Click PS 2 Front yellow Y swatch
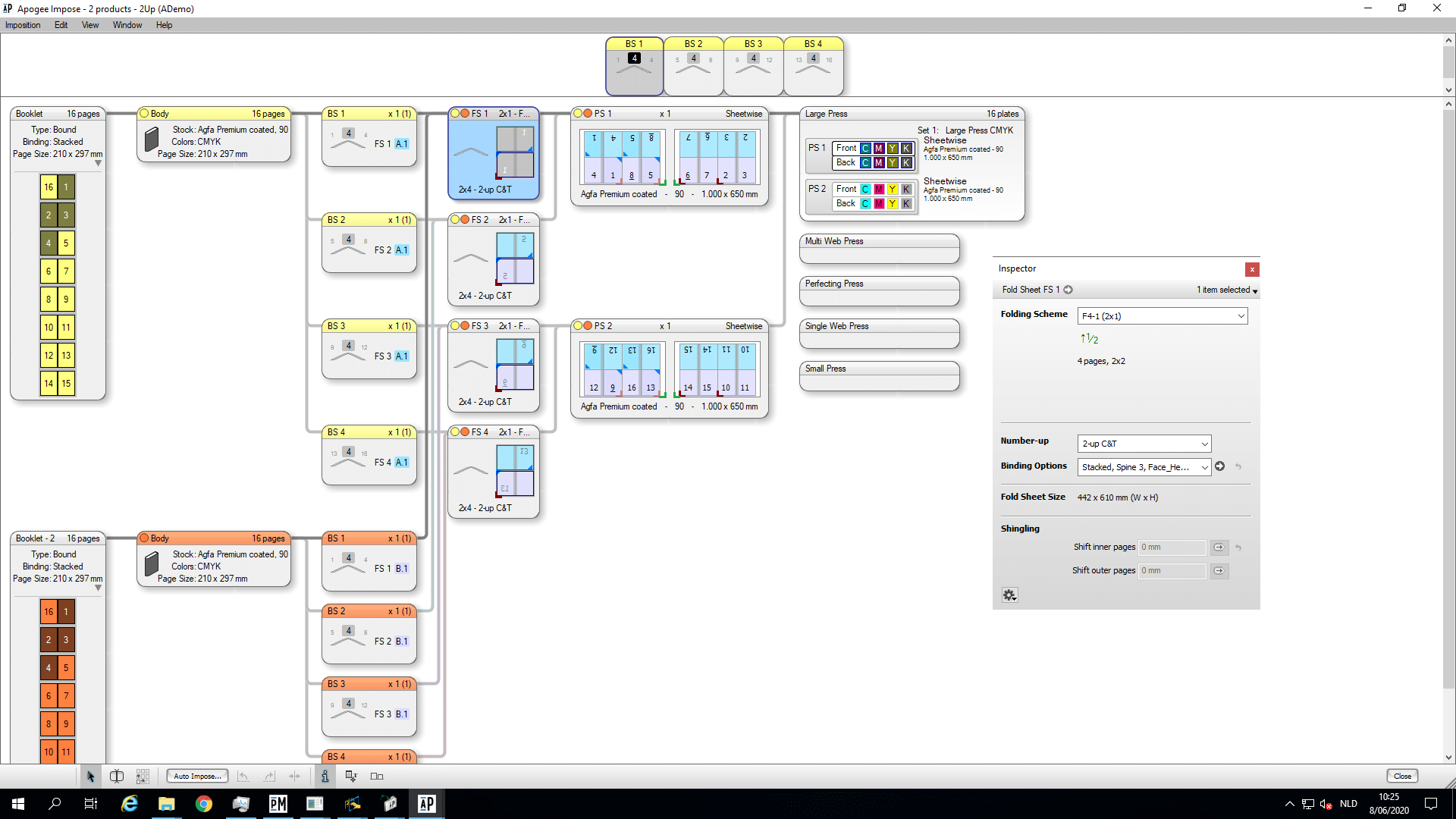 click(893, 190)
